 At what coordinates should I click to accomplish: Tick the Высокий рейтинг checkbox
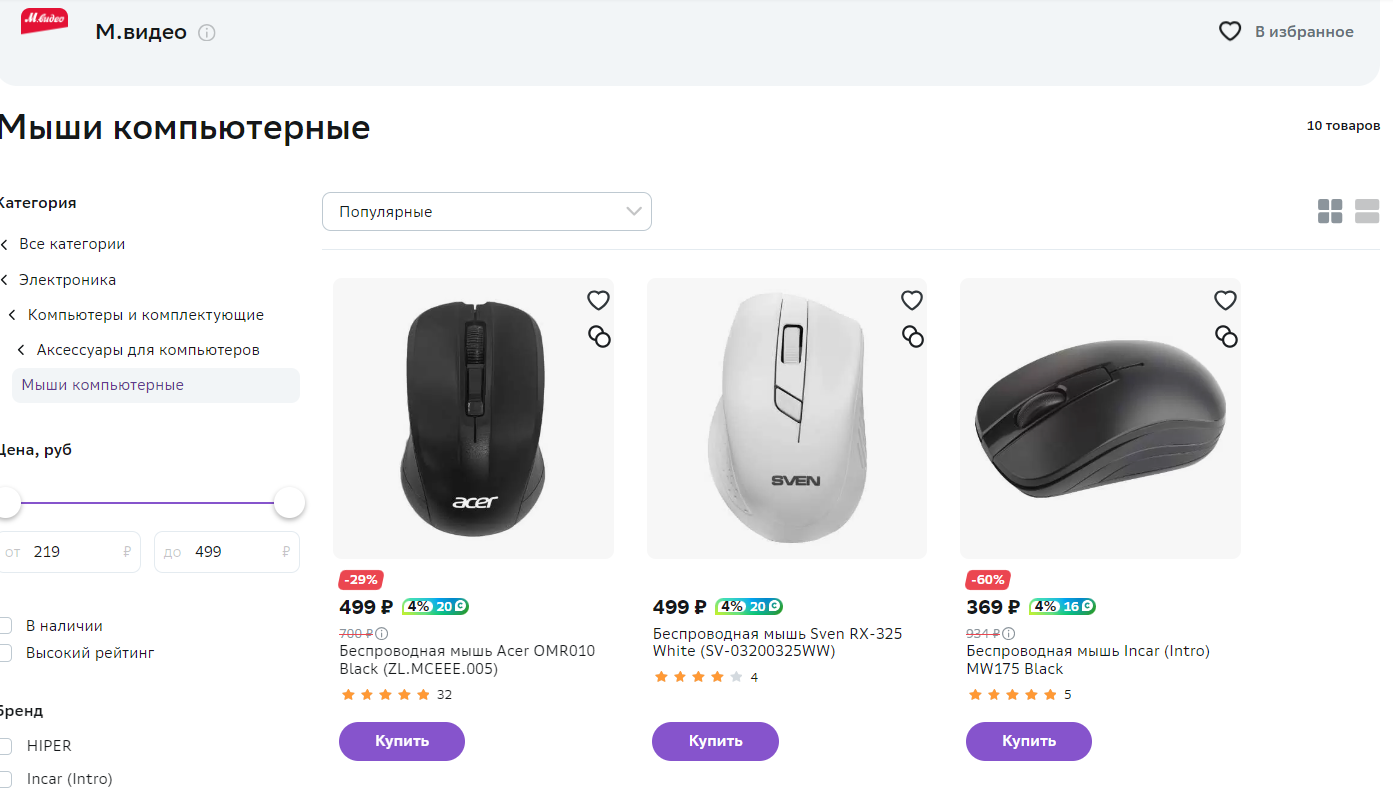pos(5,653)
